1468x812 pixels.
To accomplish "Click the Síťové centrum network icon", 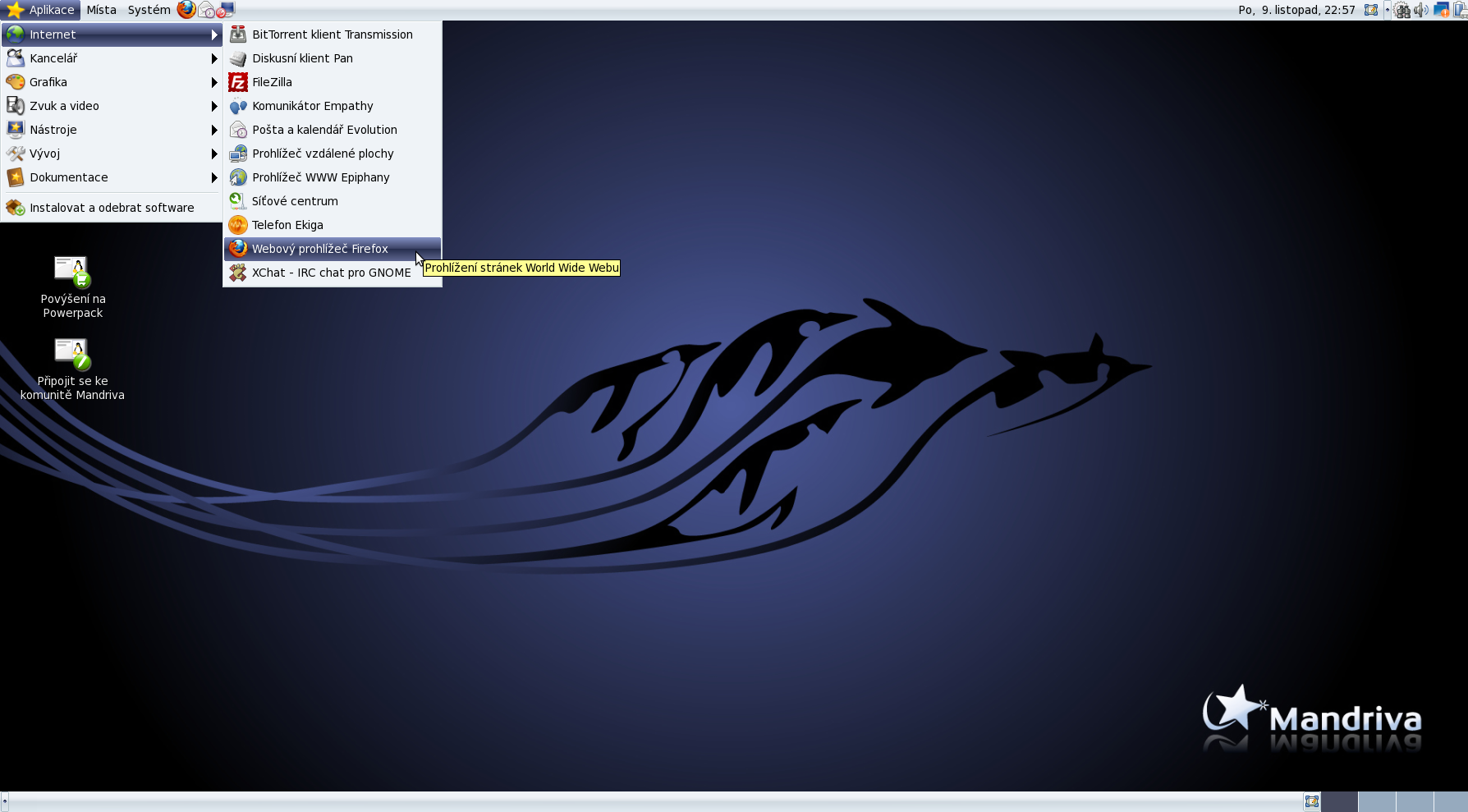I will 238,201.
